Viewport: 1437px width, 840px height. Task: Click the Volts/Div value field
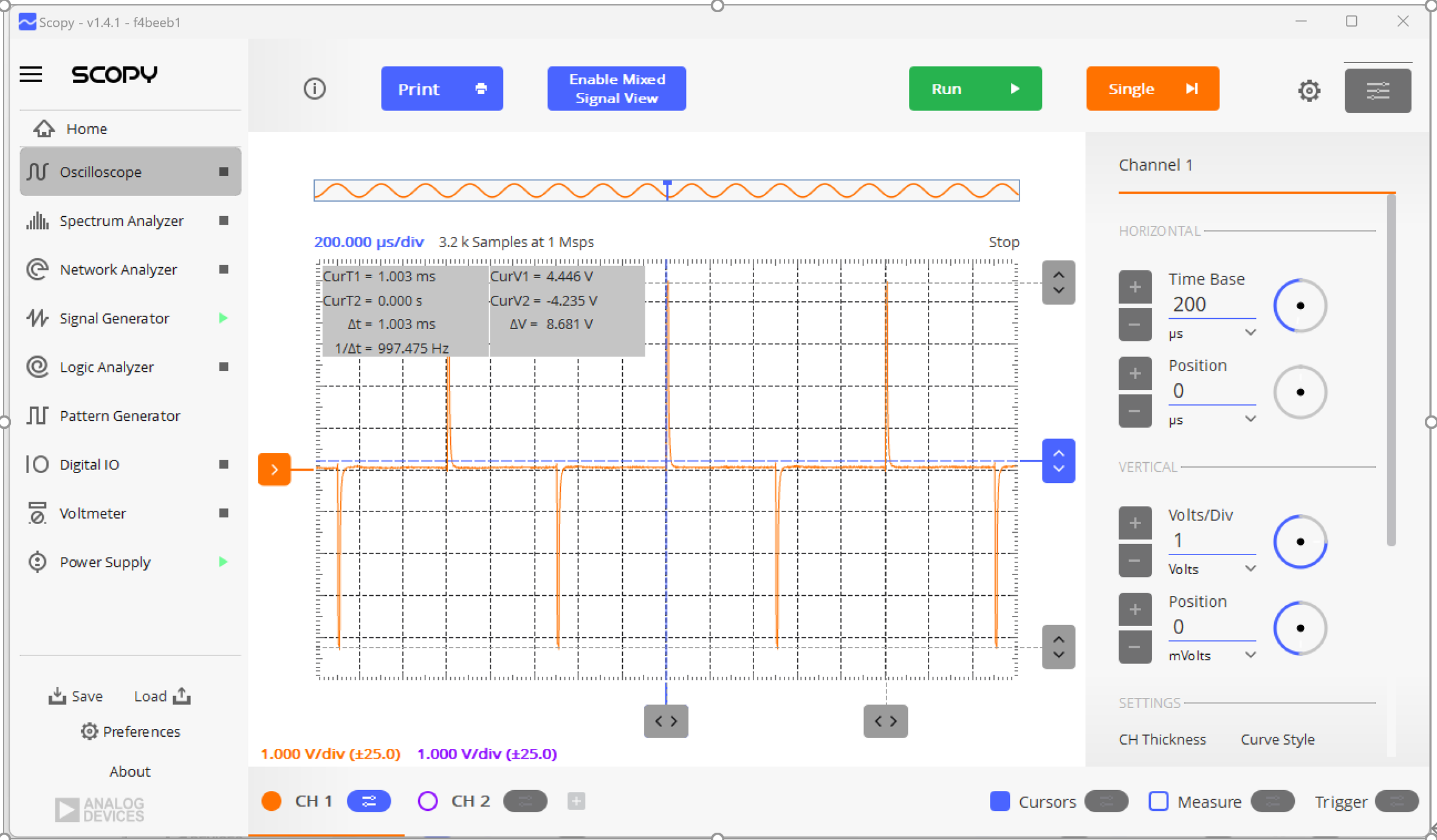(1212, 540)
